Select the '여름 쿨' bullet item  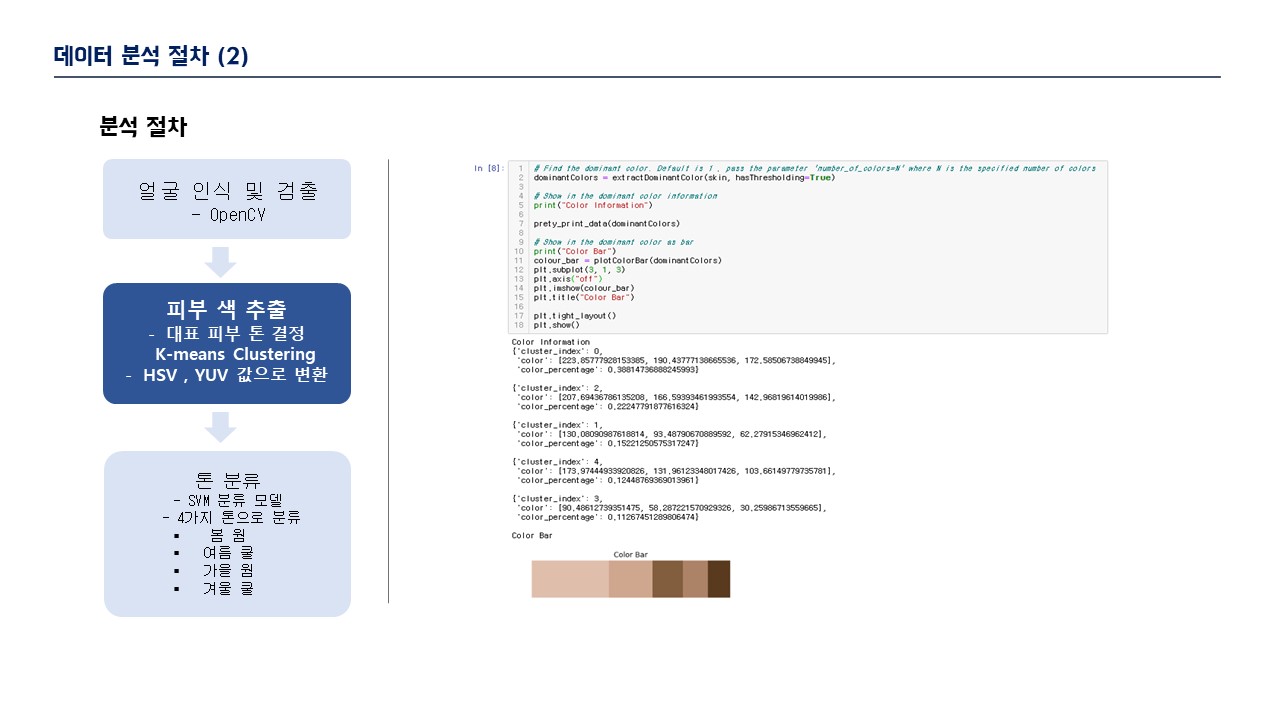[x=228, y=553]
